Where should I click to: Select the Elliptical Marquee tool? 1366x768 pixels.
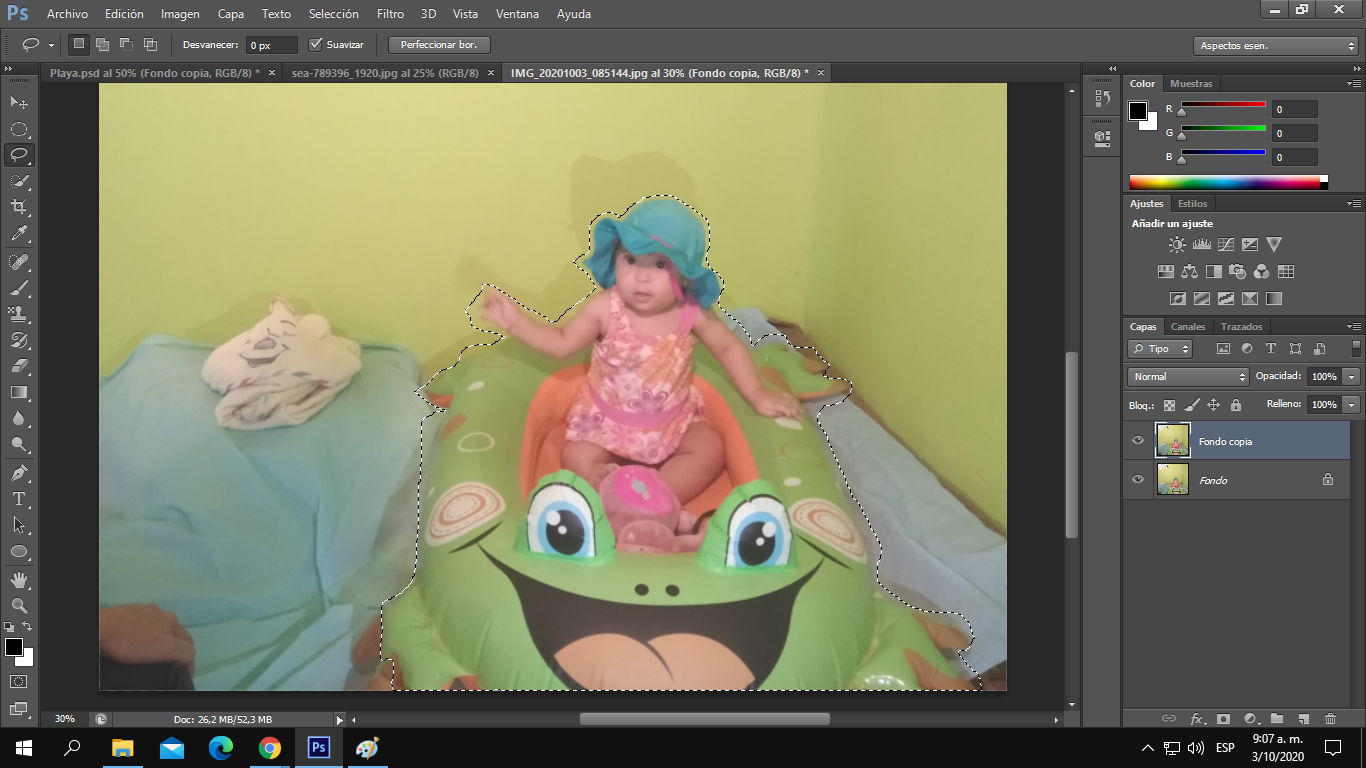[19, 129]
